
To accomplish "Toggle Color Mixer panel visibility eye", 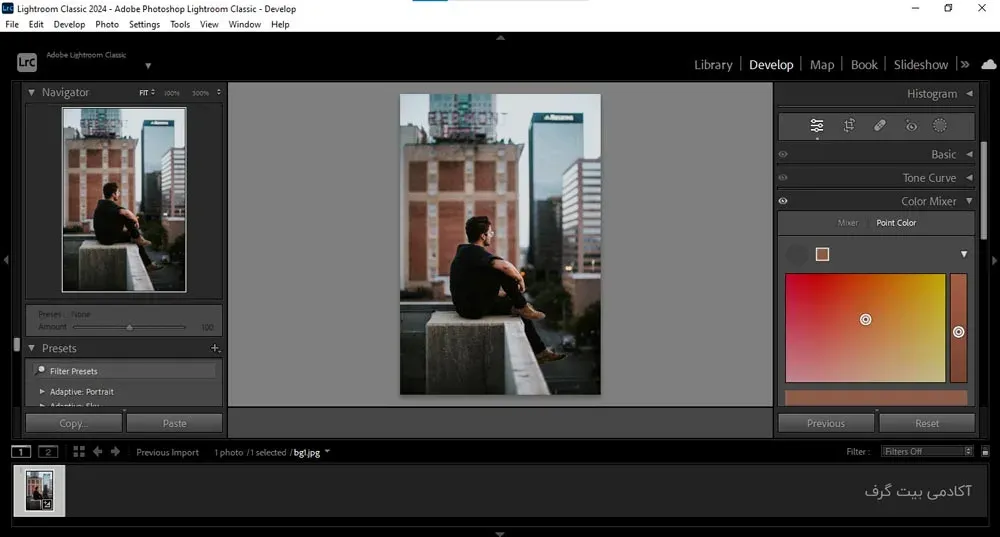I will point(783,201).
